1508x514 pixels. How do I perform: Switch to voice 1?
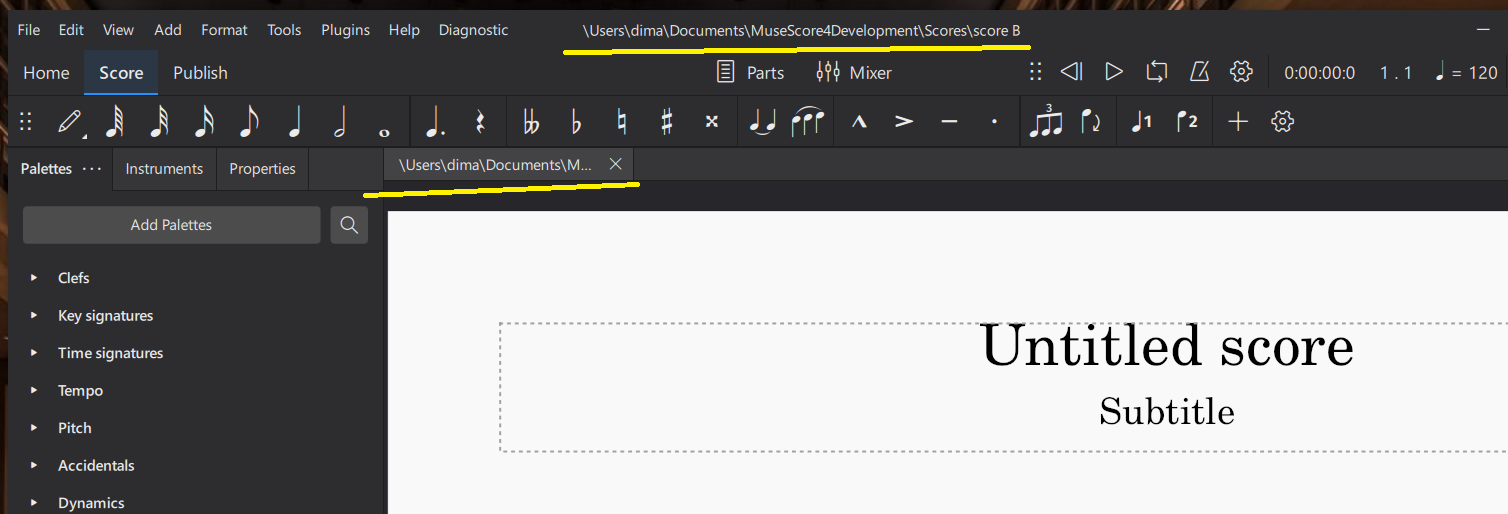point(1141,122)
